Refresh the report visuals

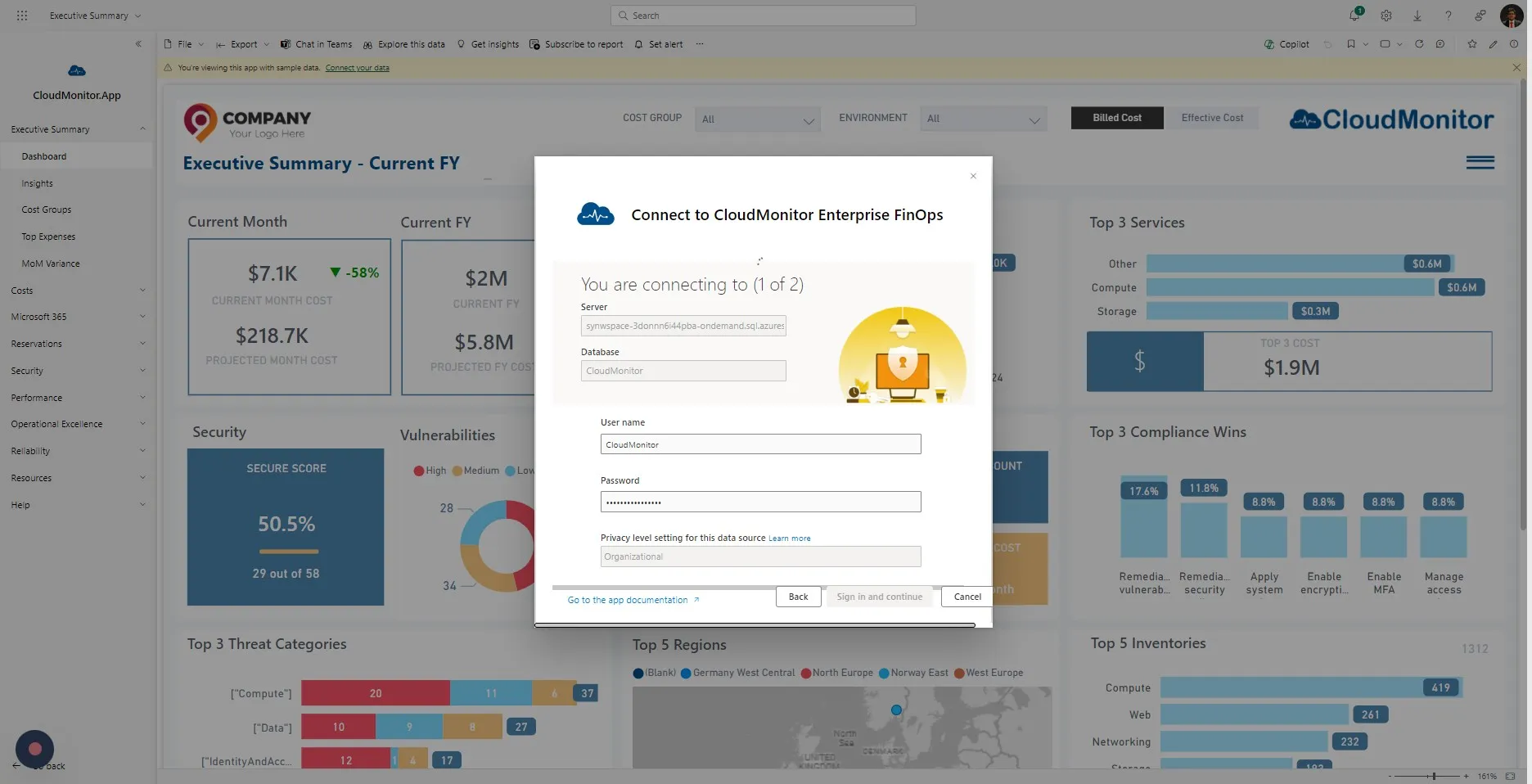click(1419, 44)
